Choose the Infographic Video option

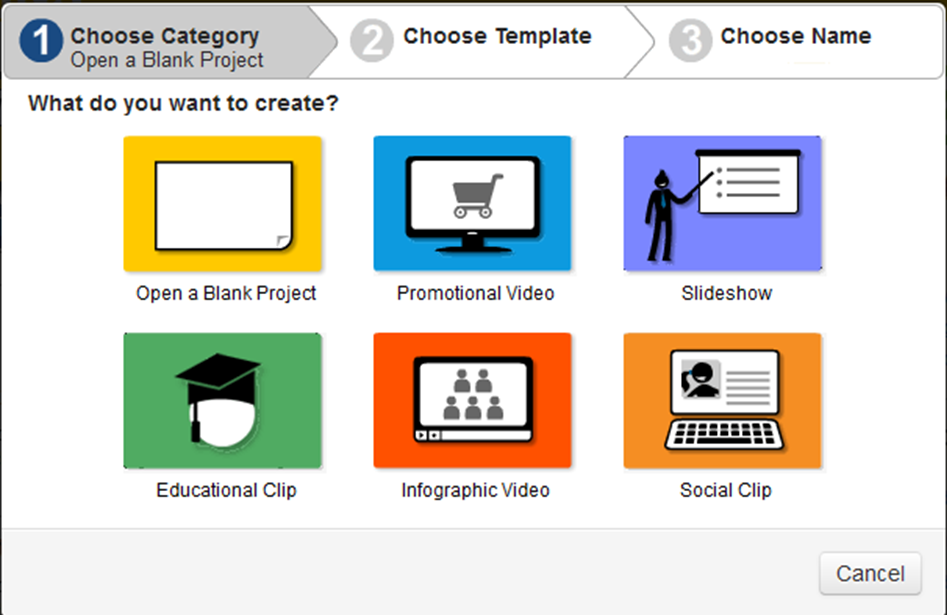[472, 400]
